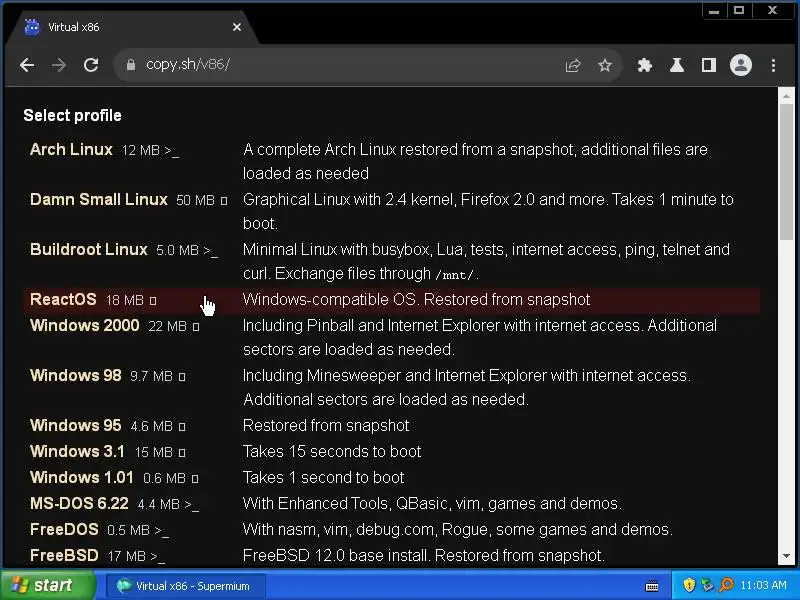Screen dimensions: 800x600
Task: Toggle the browser side panel icon
Action: click(x=709, y=65)
